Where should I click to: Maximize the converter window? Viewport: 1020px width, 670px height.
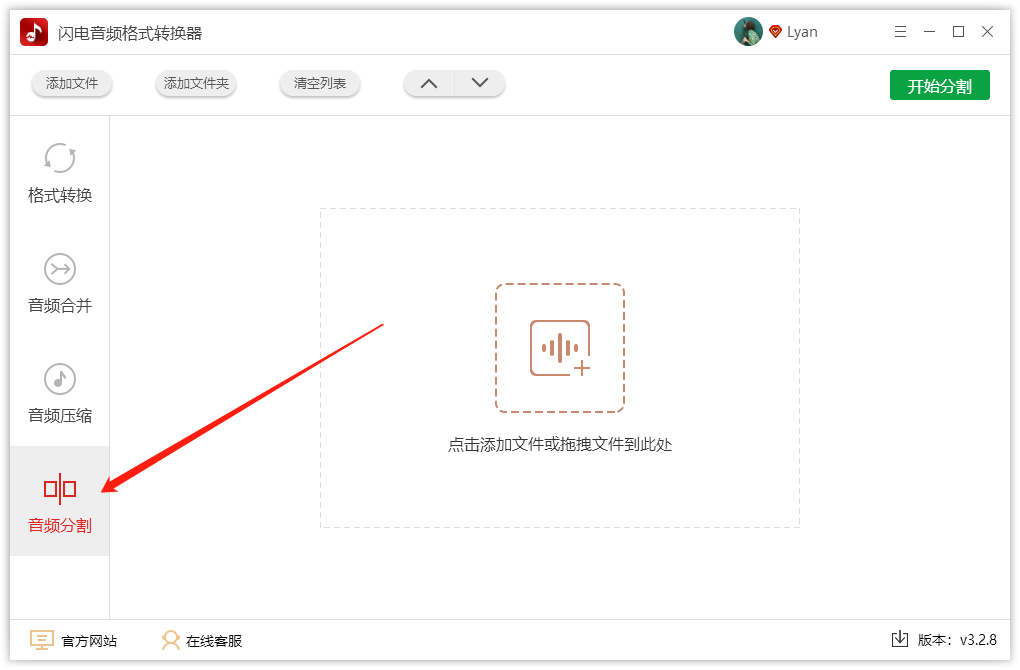[x=958, y=31]
